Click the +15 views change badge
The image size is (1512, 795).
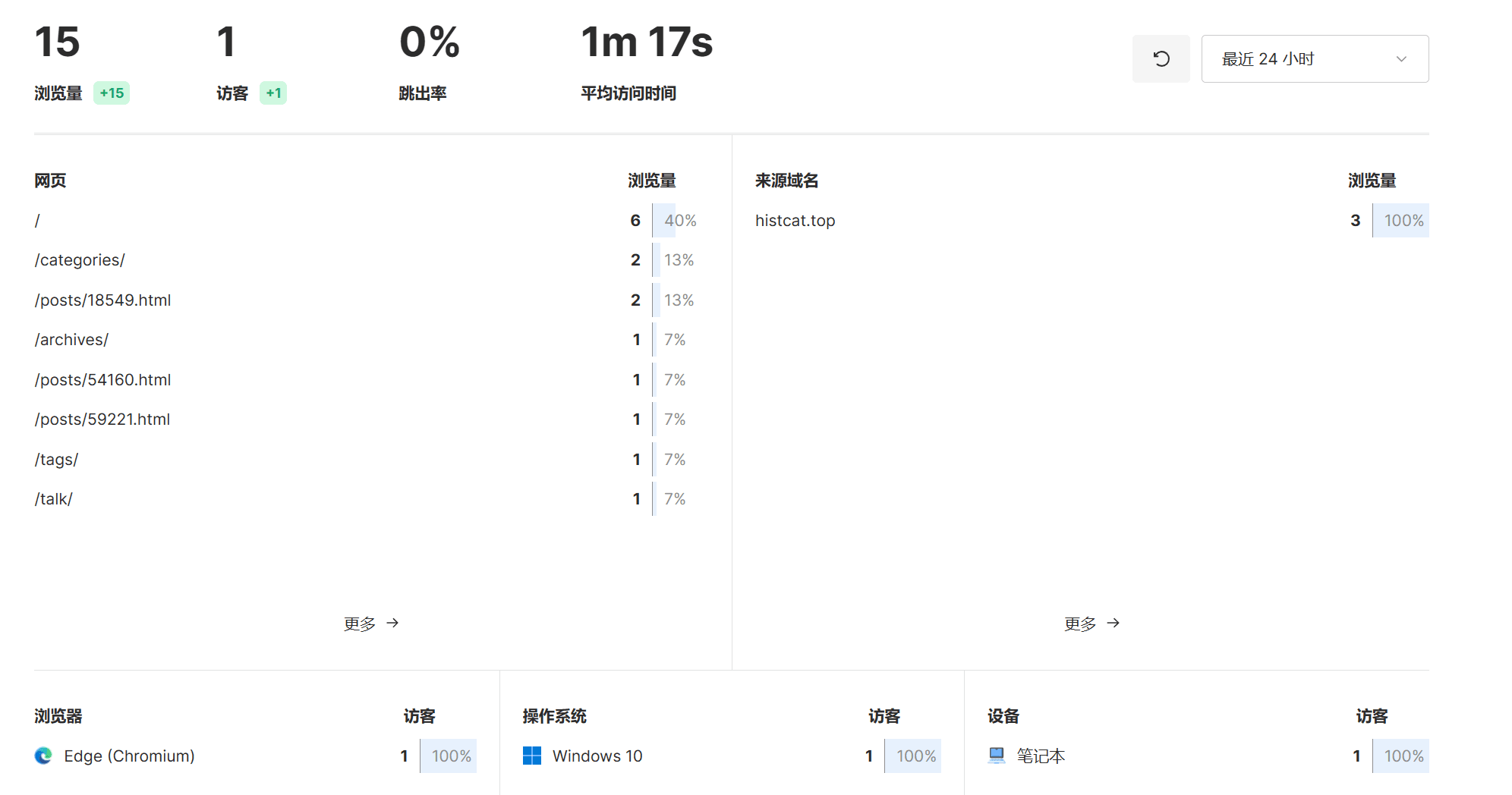(112, 93)
